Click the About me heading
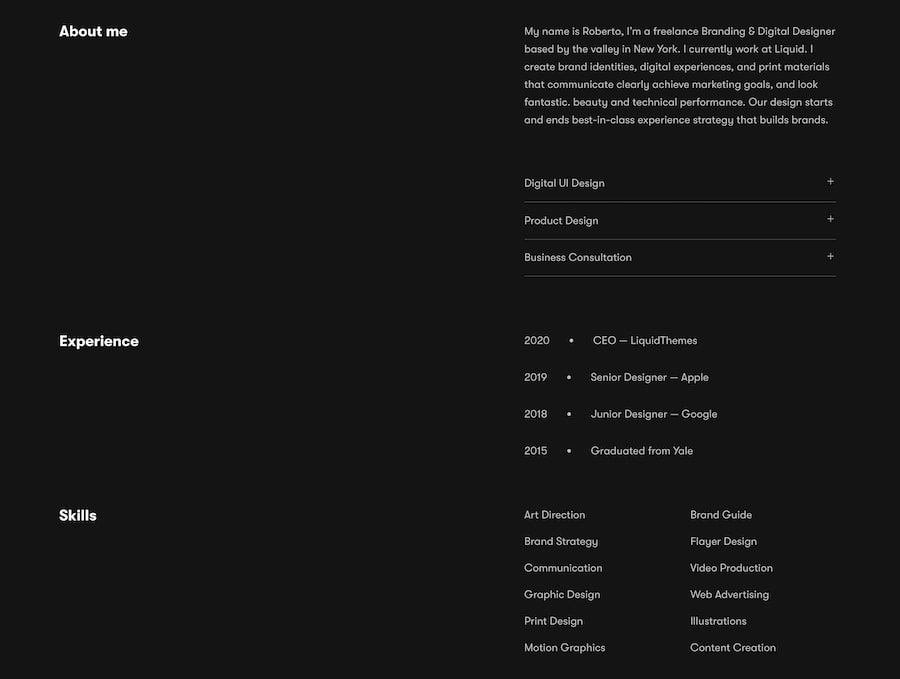 pyautogui.click(x=93, y=31)
